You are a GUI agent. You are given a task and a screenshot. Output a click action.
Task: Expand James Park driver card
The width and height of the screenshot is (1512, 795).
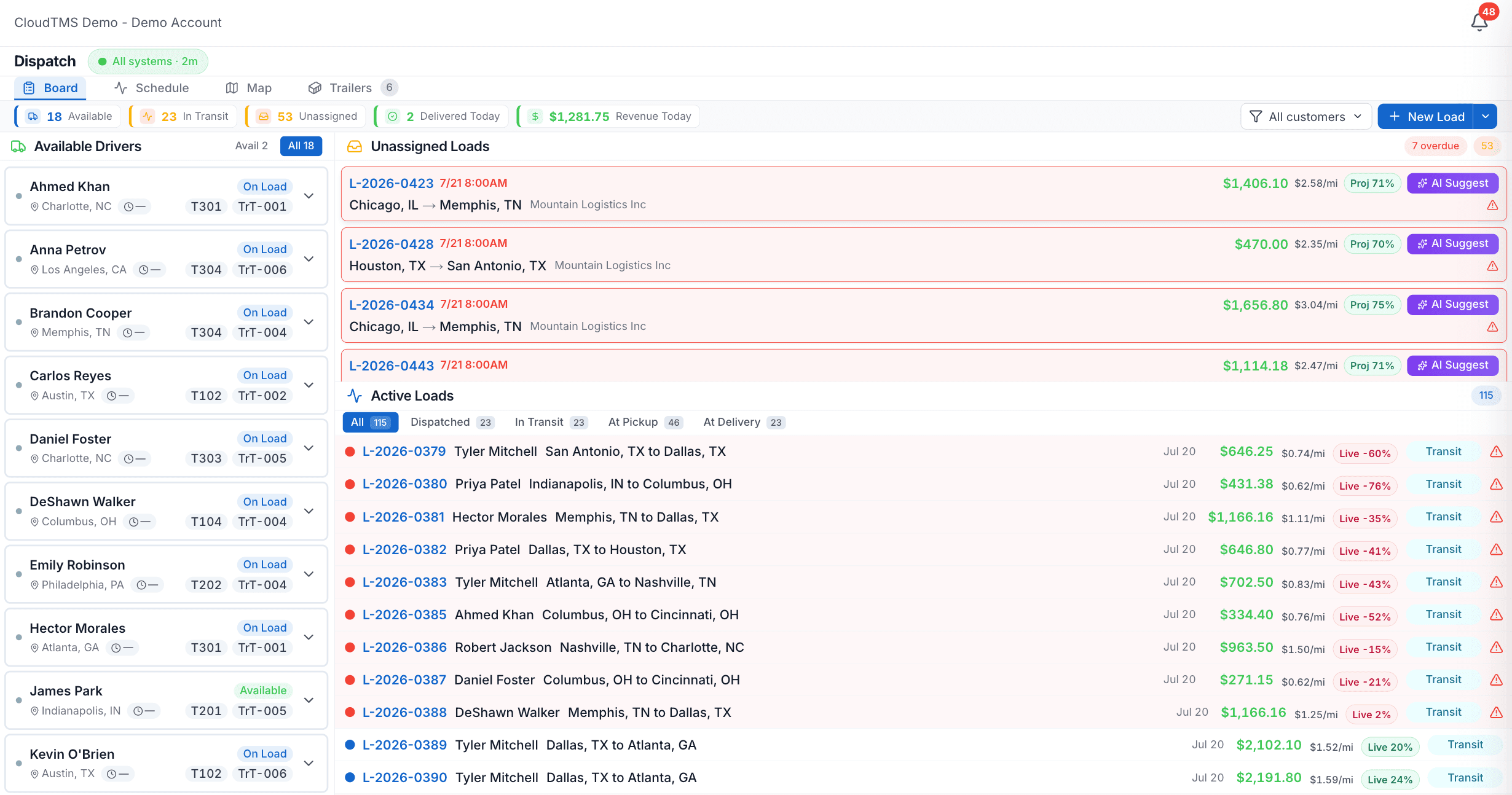coord(309,700)
